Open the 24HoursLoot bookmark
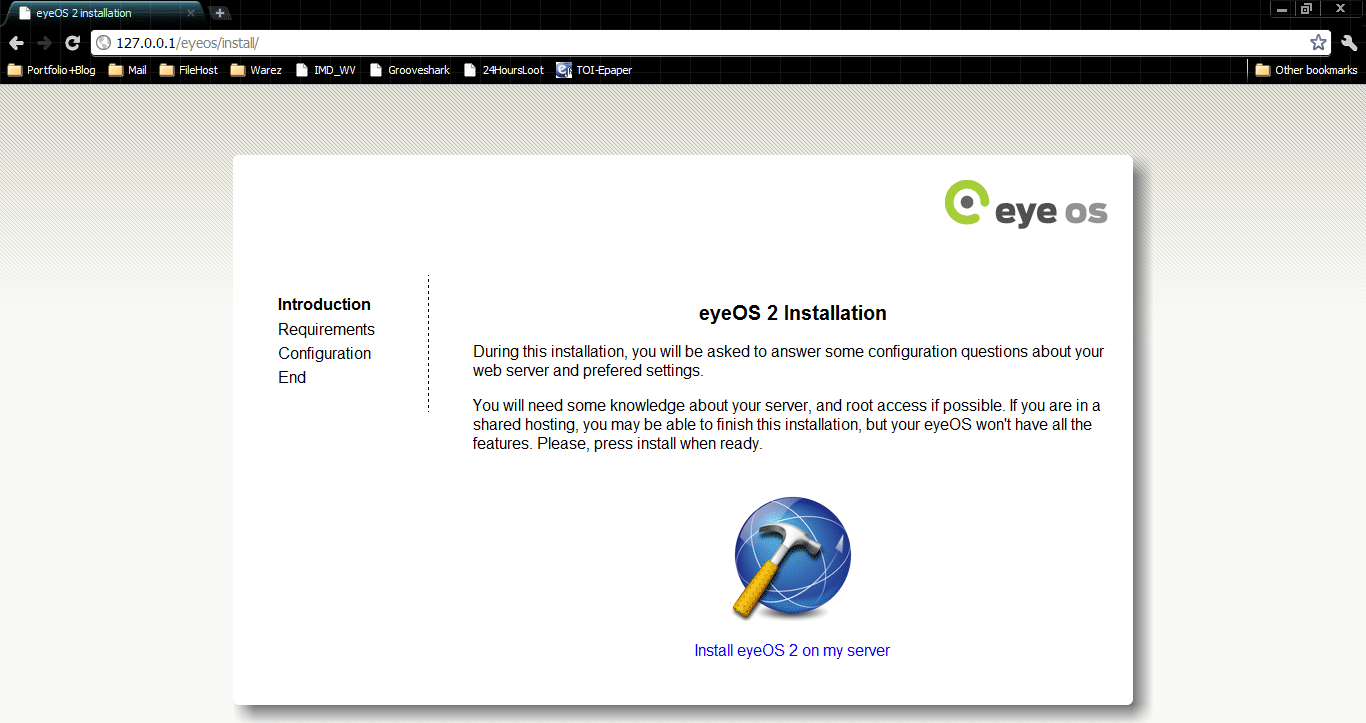This screenshot has width=1366, height=723. [504, 70]
